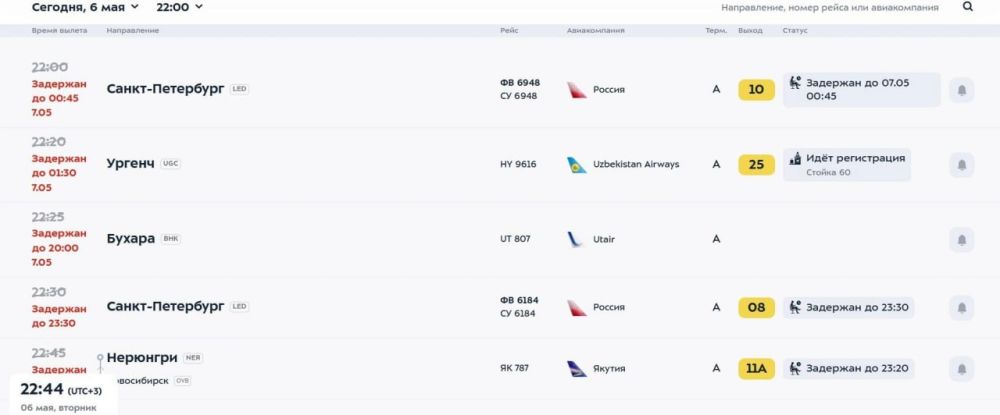
Task: Enable bell alert for flight ФВ 6184
Action: point(961,307)
